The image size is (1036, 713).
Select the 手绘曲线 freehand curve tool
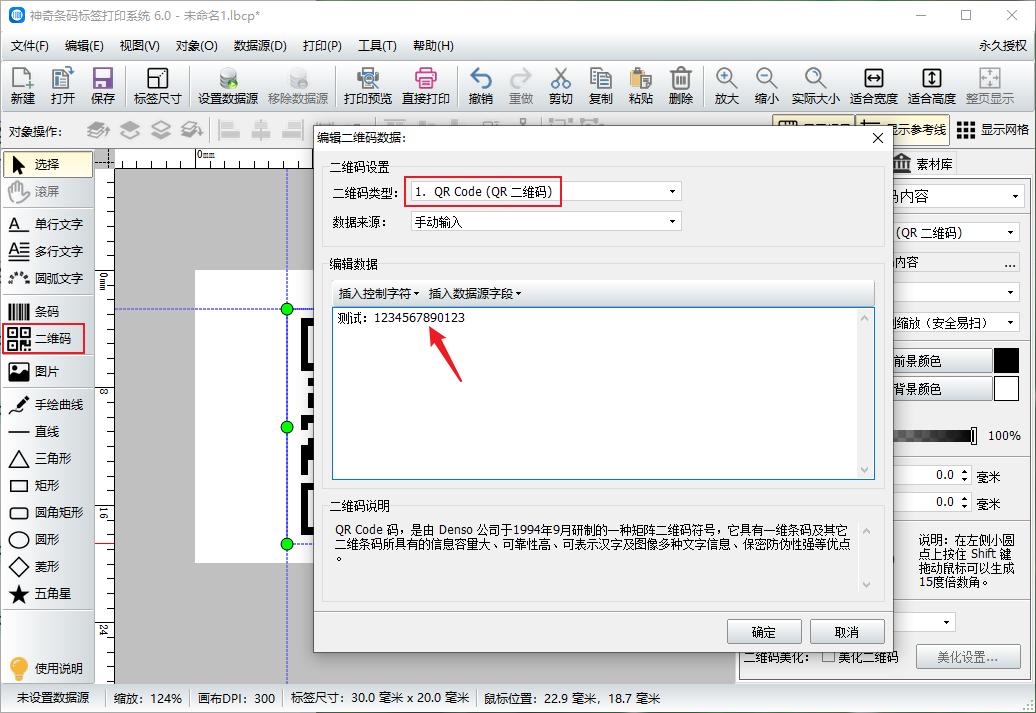point(48,405)
